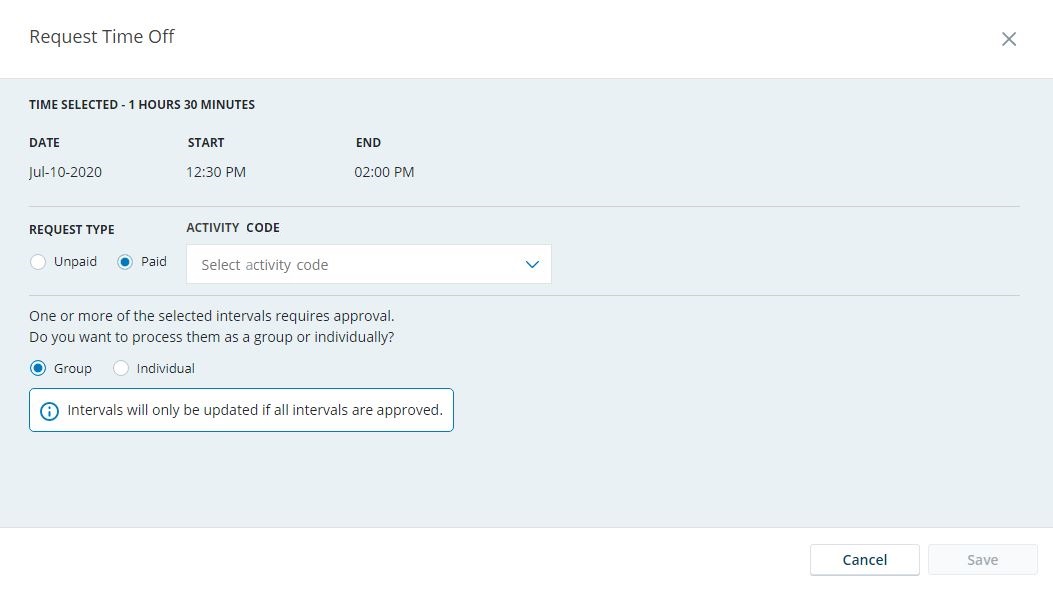The height and width of the screenshot is (590, 1053).
Task: Save the time off request
Action: click(x=982, y=560)
